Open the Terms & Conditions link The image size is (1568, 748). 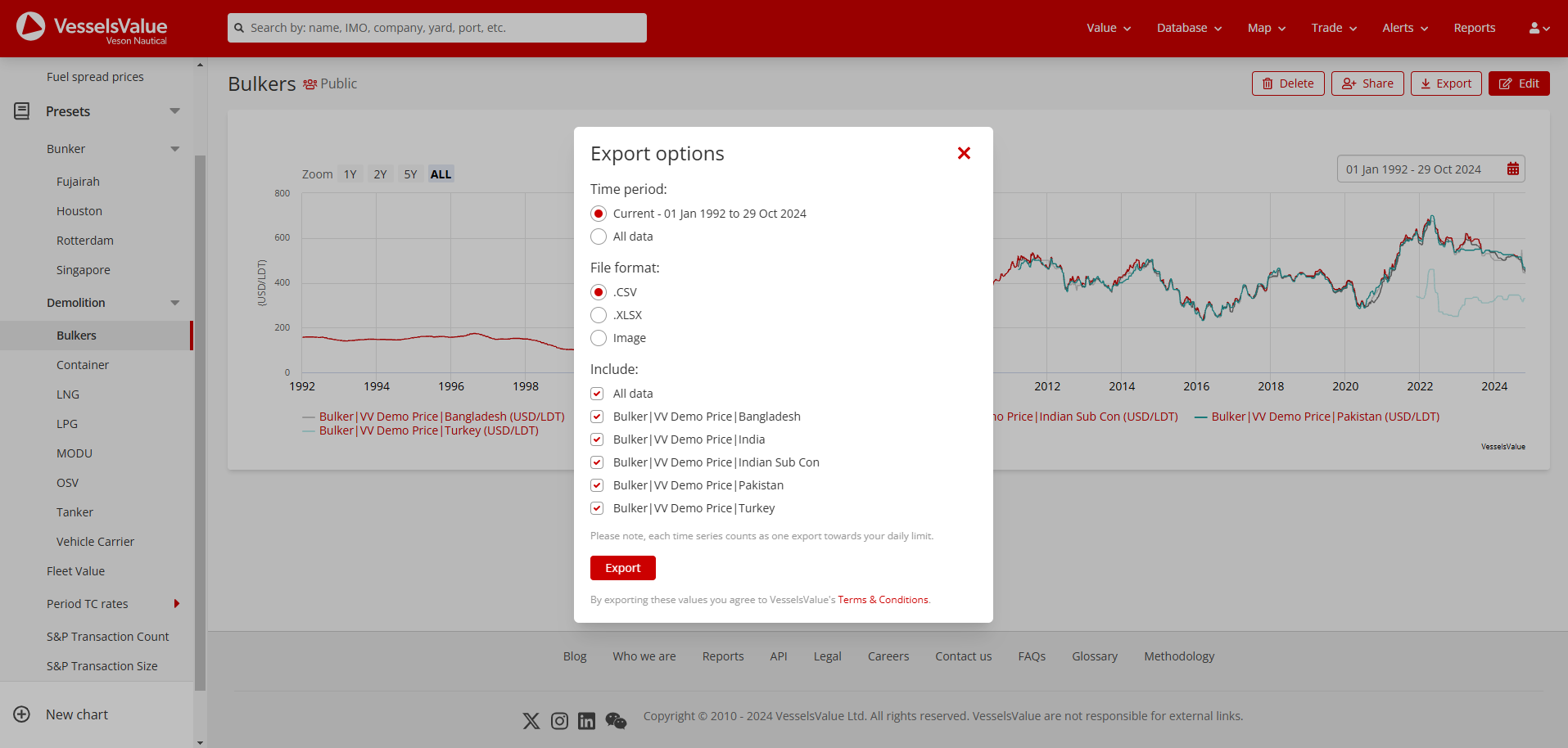(x=883, y=599)
